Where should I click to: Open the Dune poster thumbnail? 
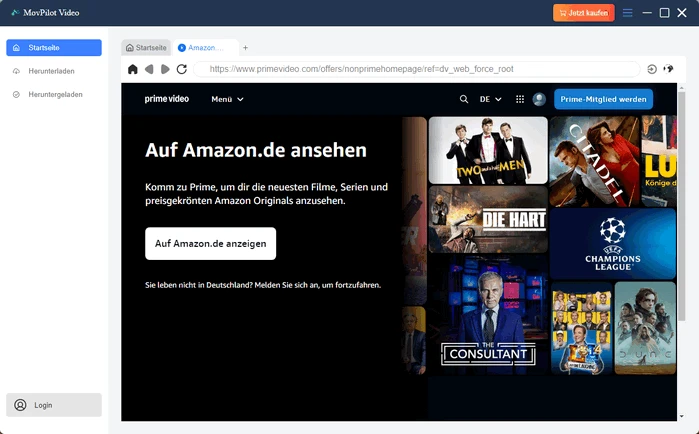tap(645, 328)
